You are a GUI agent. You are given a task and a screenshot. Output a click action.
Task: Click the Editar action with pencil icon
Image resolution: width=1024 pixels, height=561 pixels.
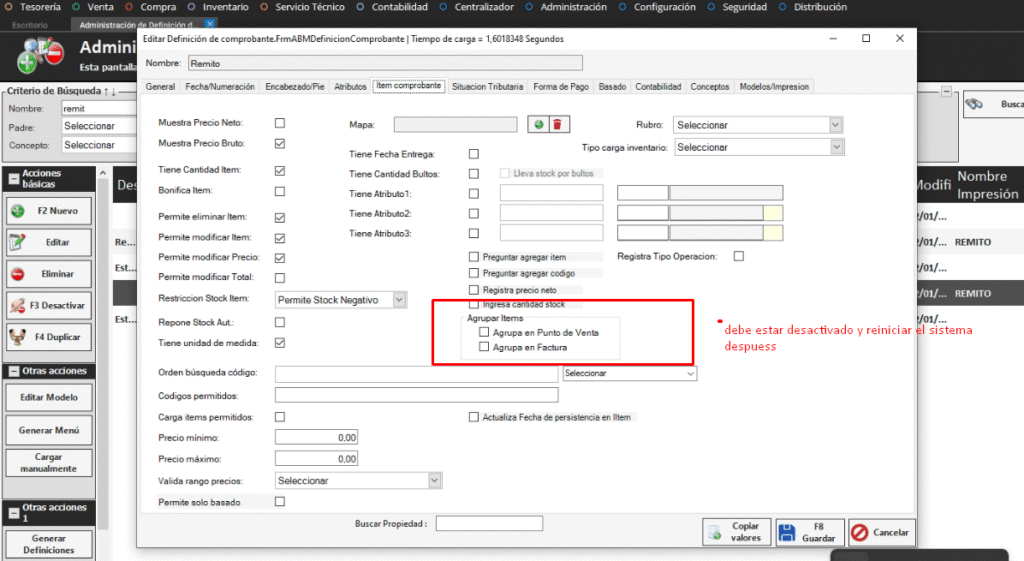click(x=53, y=242)
